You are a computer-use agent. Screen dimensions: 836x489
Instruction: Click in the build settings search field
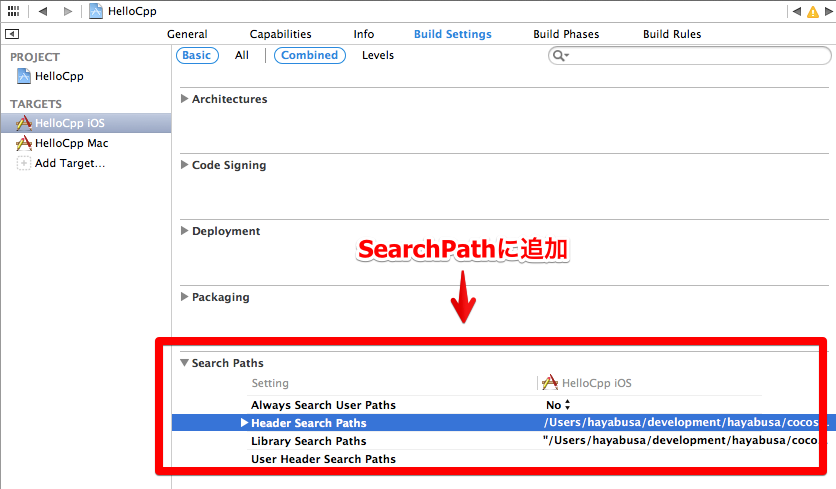coord(689,55)
